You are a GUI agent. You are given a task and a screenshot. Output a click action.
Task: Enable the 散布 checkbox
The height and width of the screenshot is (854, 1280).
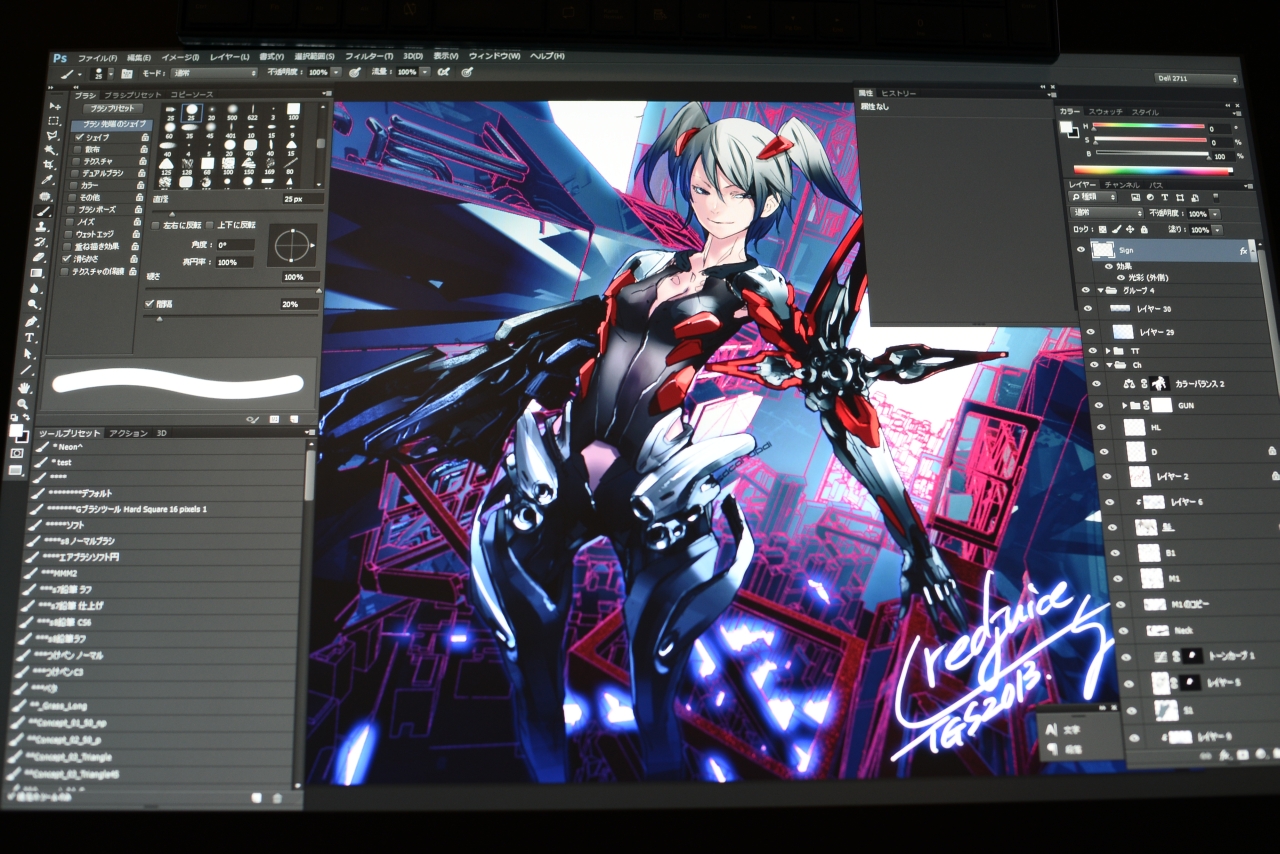click(77, 149)
